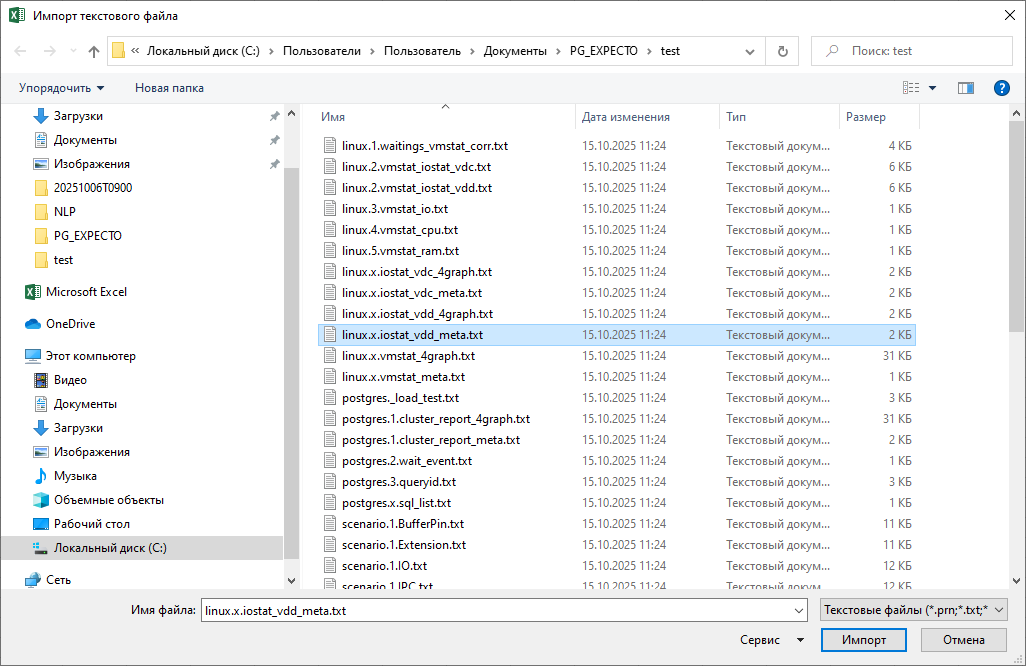1026x666 pixels.
Task: Click Новая папка button
Action: [169, 88]
